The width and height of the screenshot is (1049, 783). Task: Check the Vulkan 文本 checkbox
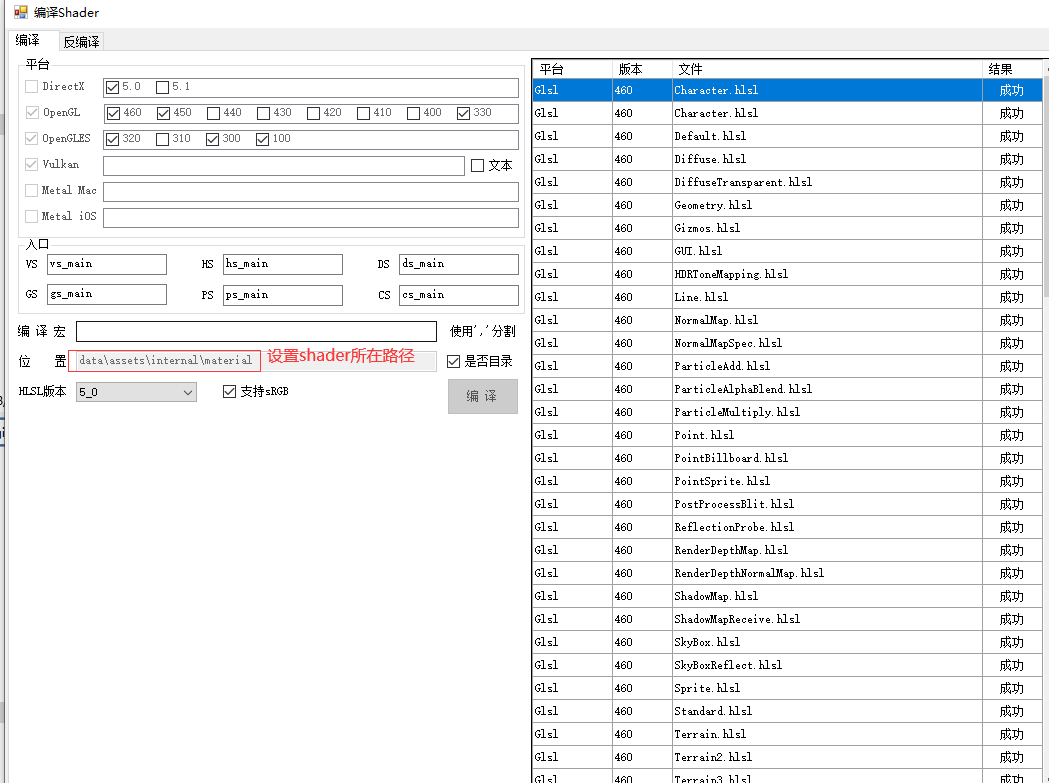point(477,165)
